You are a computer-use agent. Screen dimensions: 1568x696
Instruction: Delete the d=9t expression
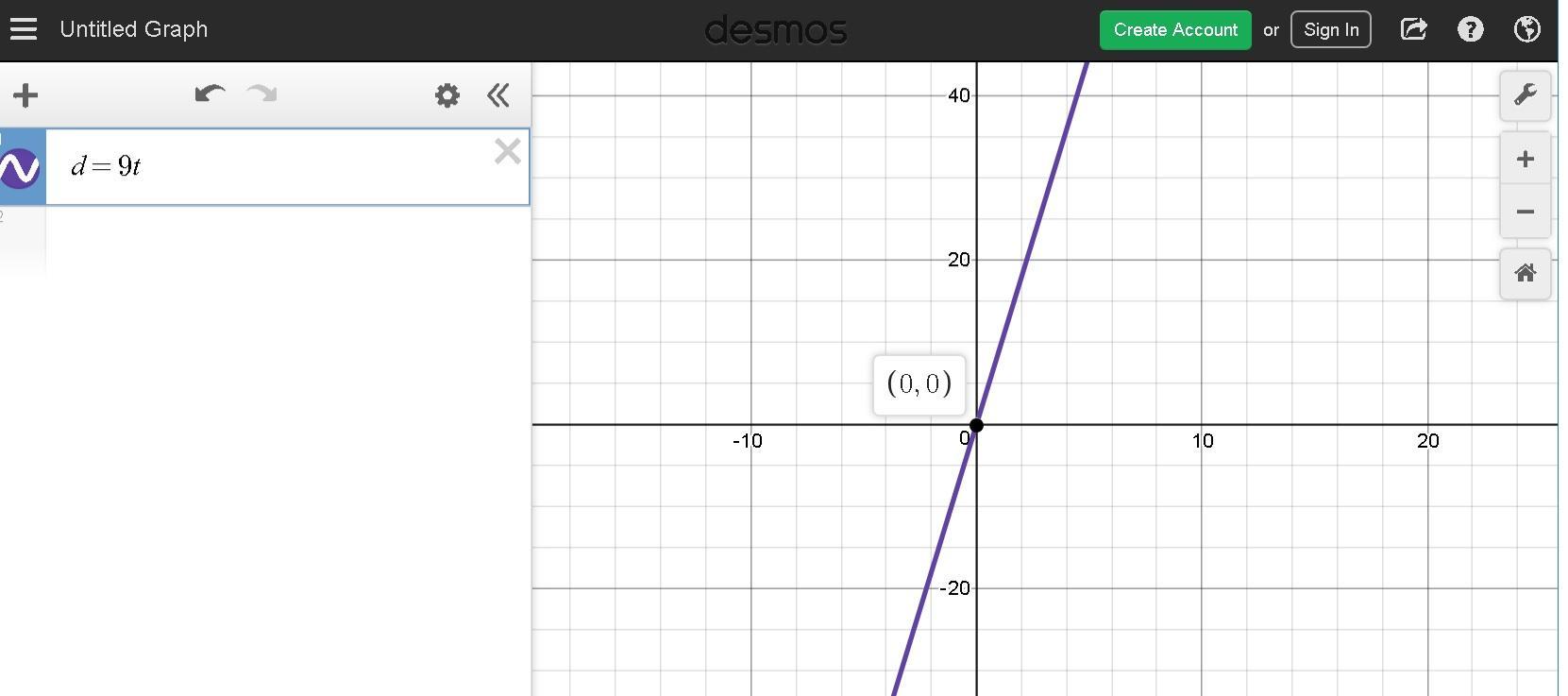507,151
